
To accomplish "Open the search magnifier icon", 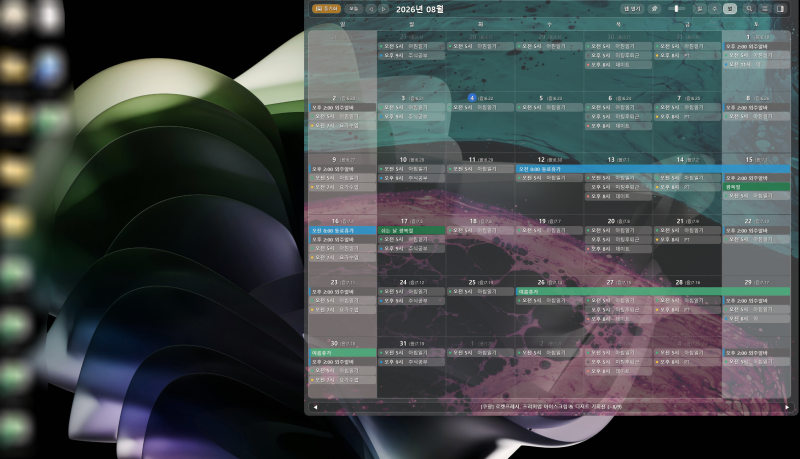I will 749,9.
